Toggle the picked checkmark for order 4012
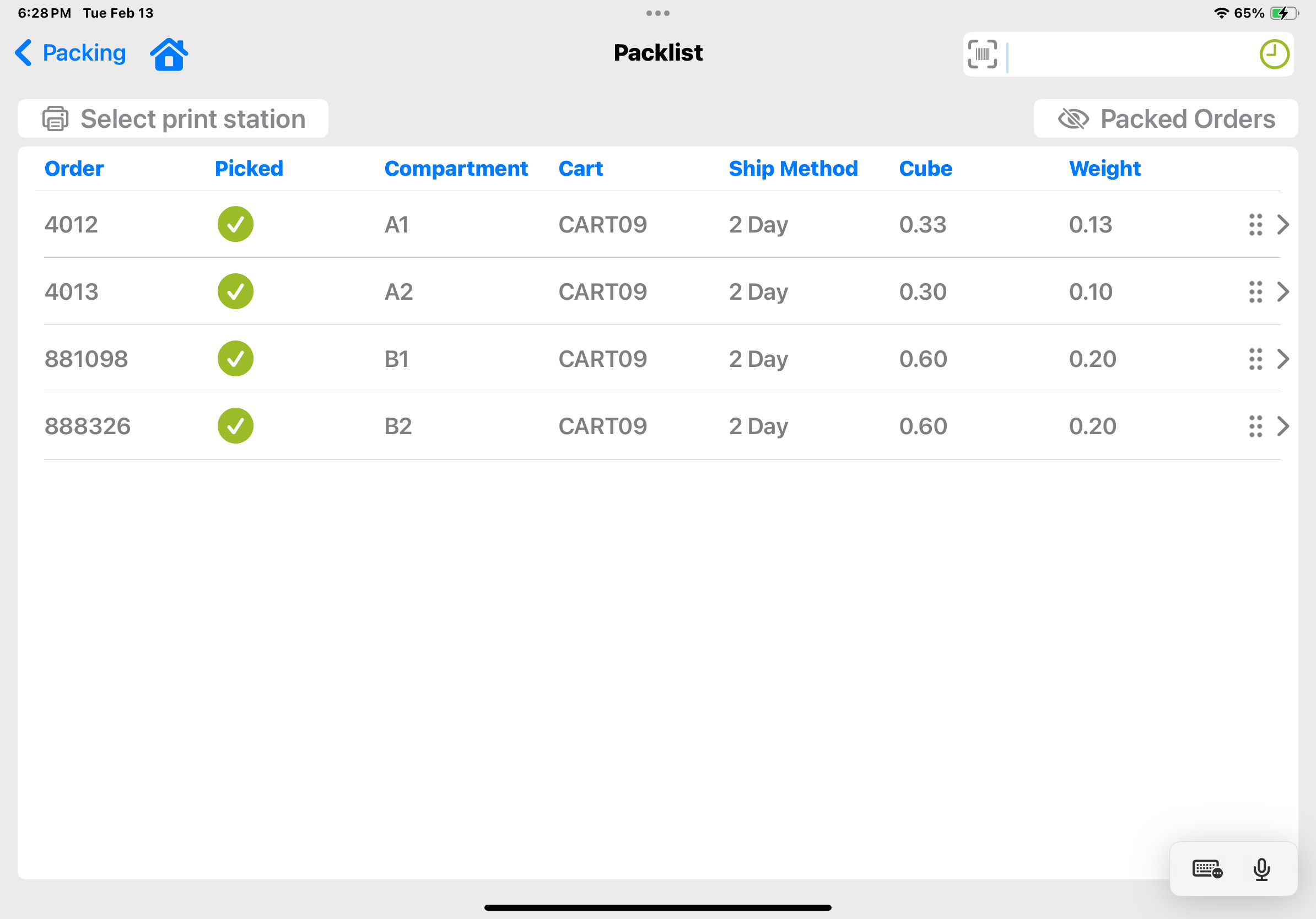 235,225
